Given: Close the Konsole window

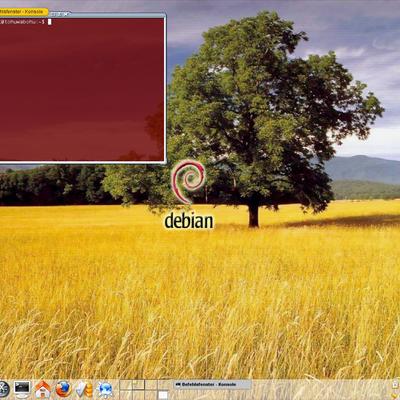Looking at the screenshot, I should (67, 14).
